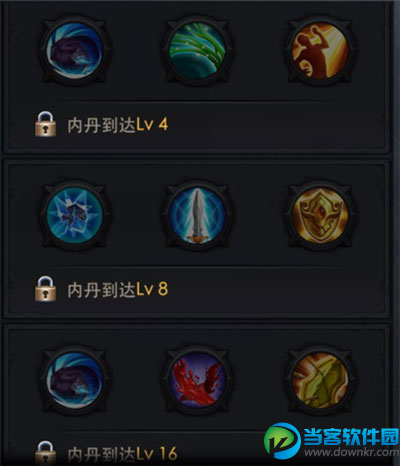Viewport: 400px width, 466px height.
Task: Open the www.downkr.com link
Action: point(351,453)
